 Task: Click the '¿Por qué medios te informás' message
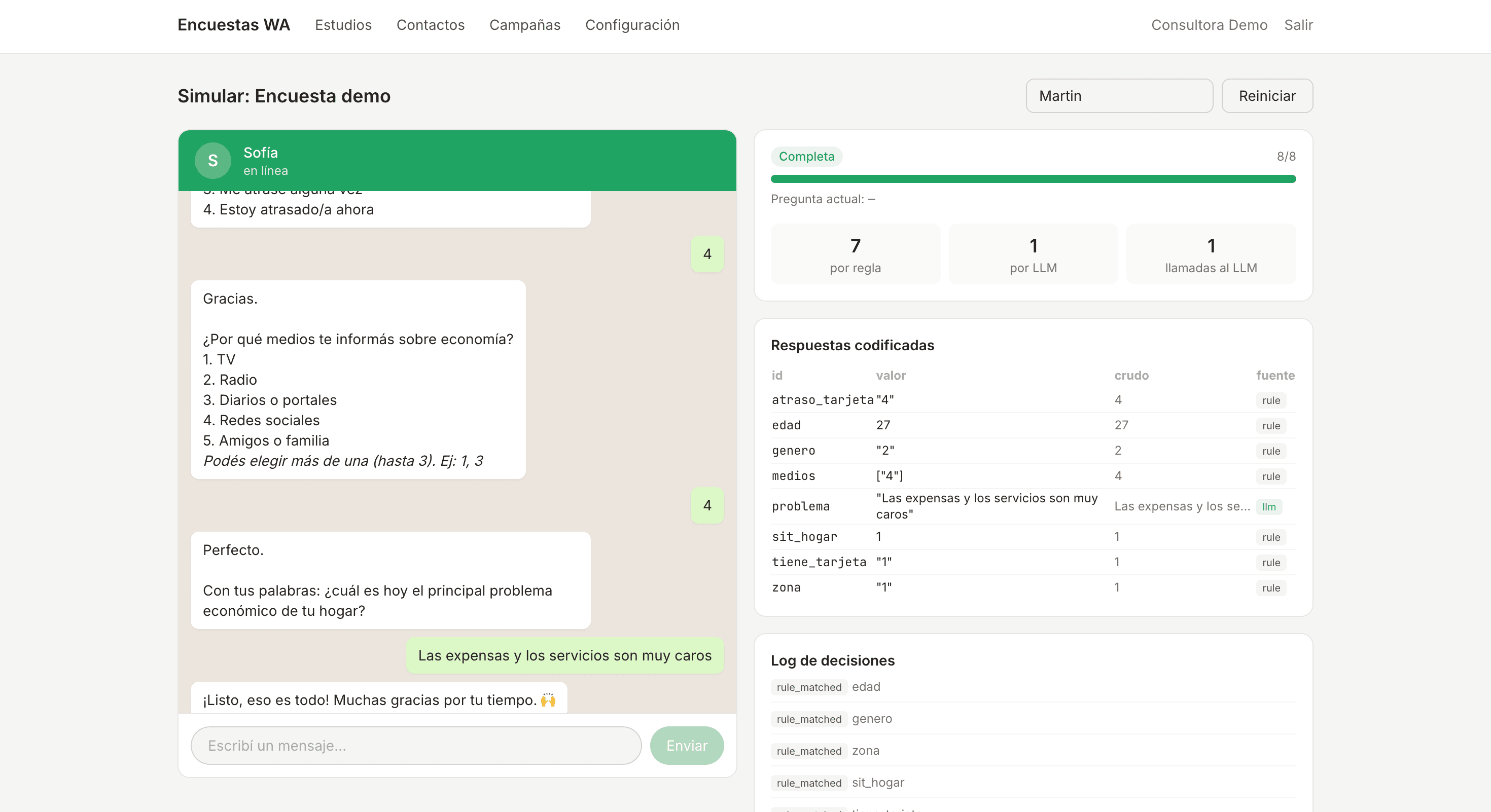[x=358, y=380]
